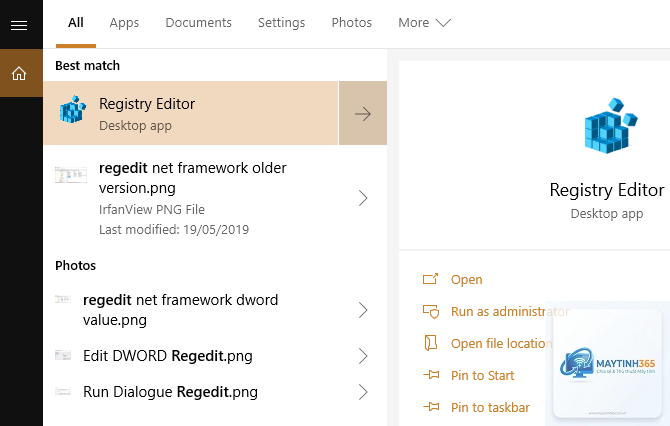Switch to the Apps tab

coord(124,23)
